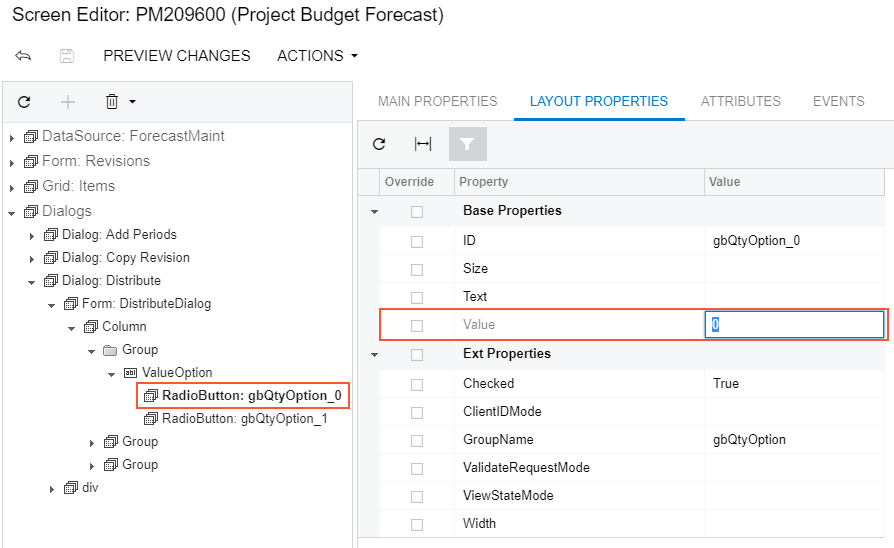Viewport: 894px width, 548px height.
Task: Refresh the control tree panel
Action: coord(25,102)
